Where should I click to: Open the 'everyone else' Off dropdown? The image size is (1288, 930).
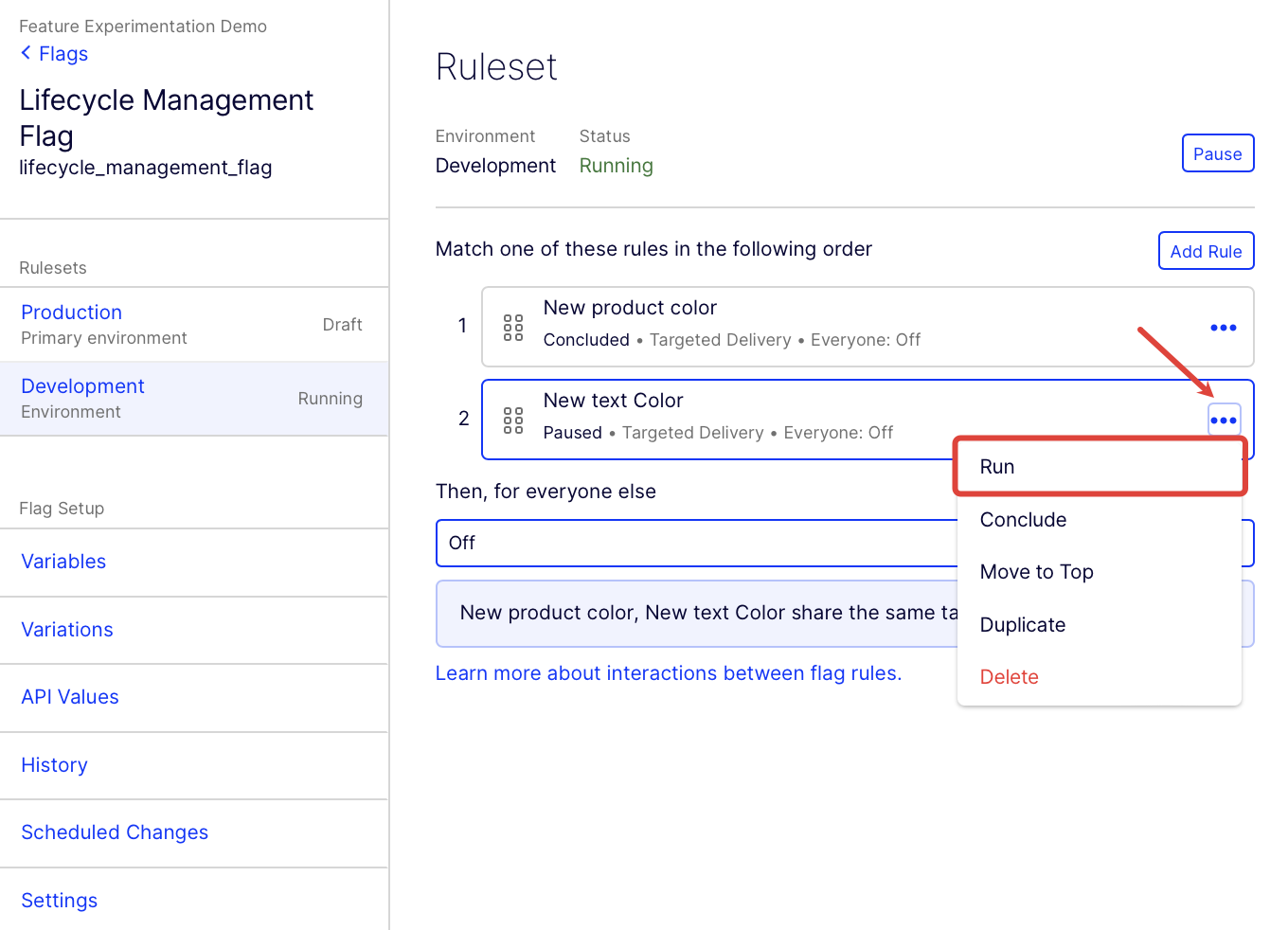(x=696, y=543)
